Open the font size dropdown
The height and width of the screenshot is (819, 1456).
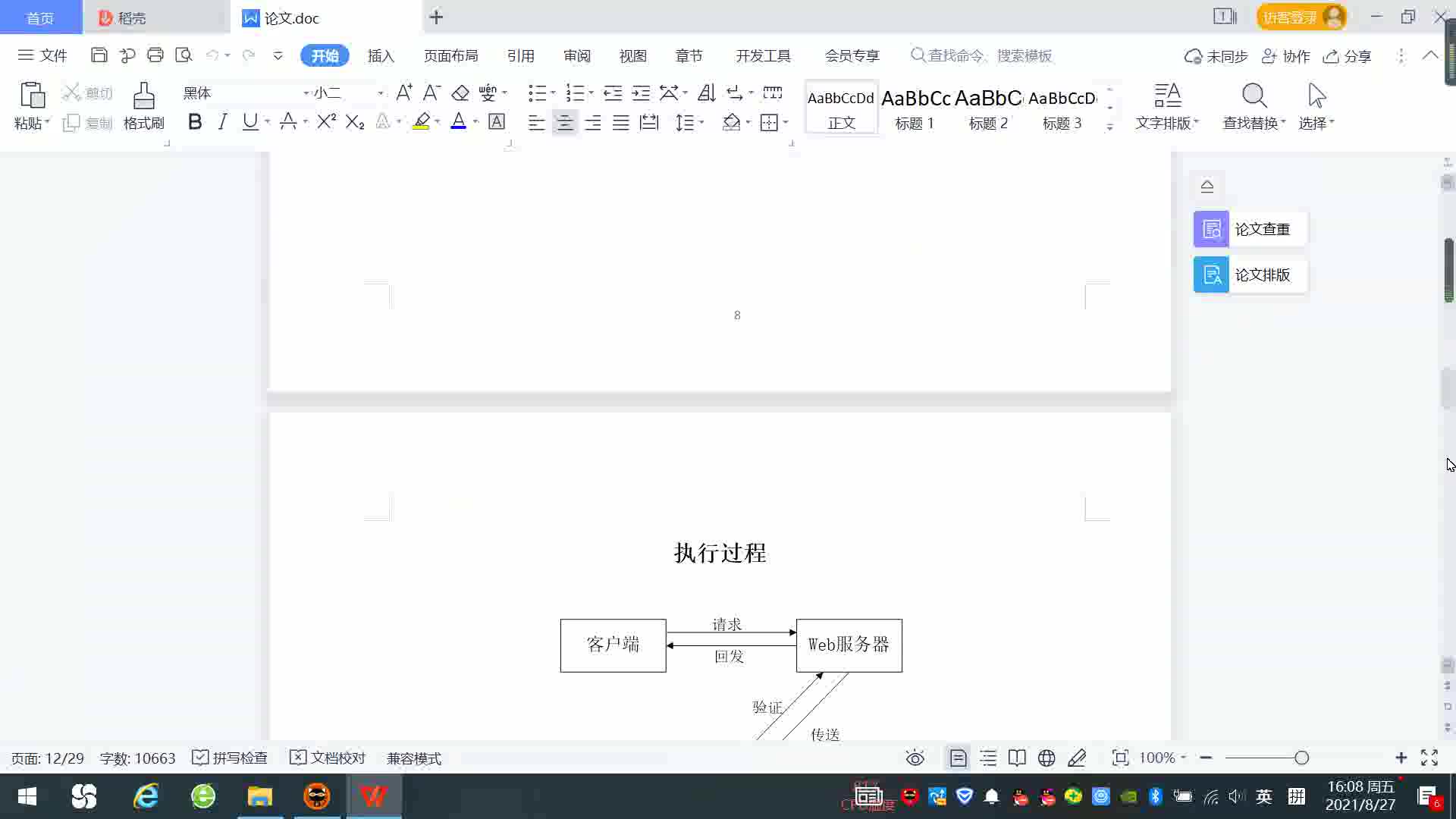click(381, 93)
